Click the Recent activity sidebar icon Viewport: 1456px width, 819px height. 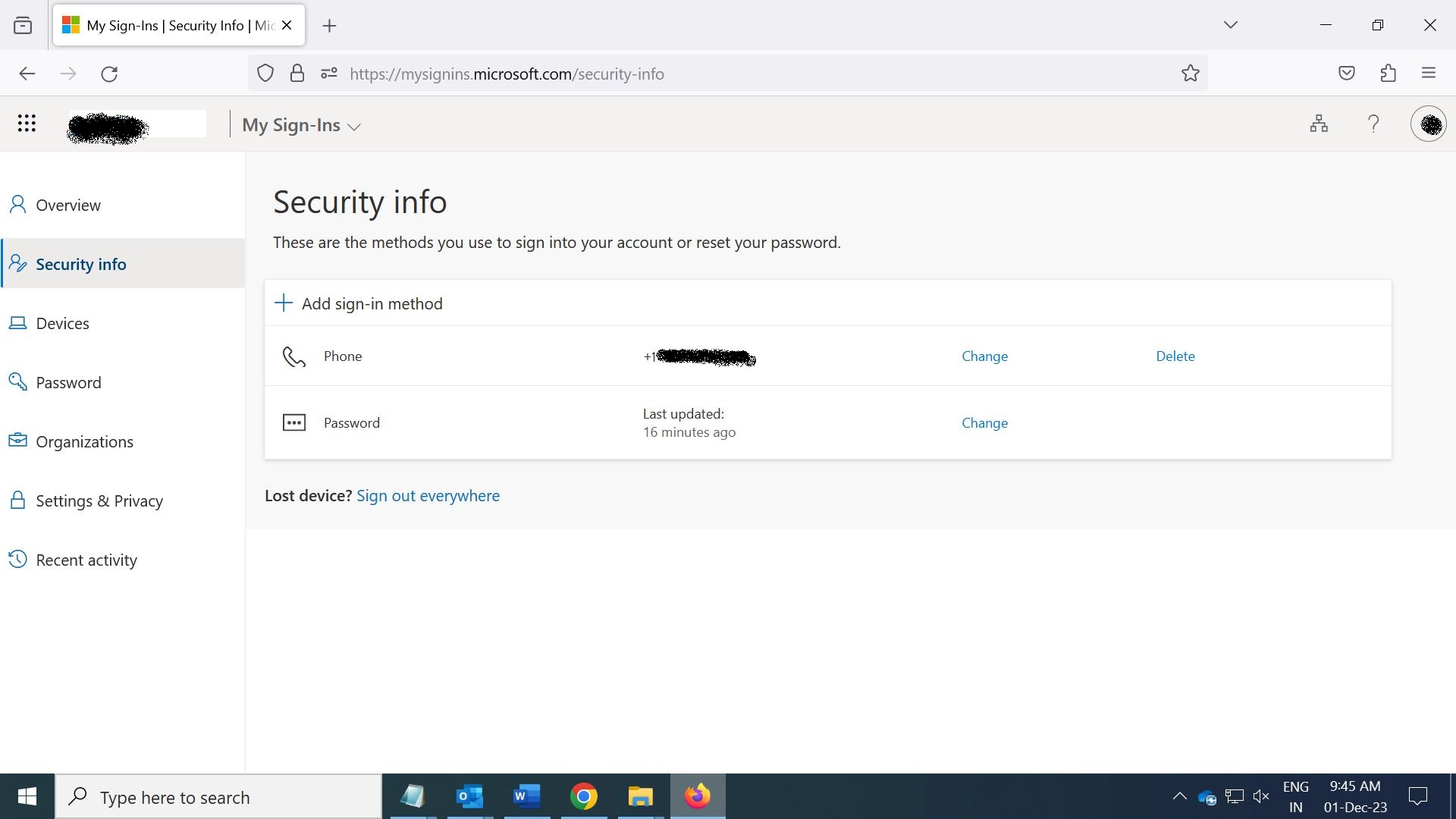pos(17,559)
